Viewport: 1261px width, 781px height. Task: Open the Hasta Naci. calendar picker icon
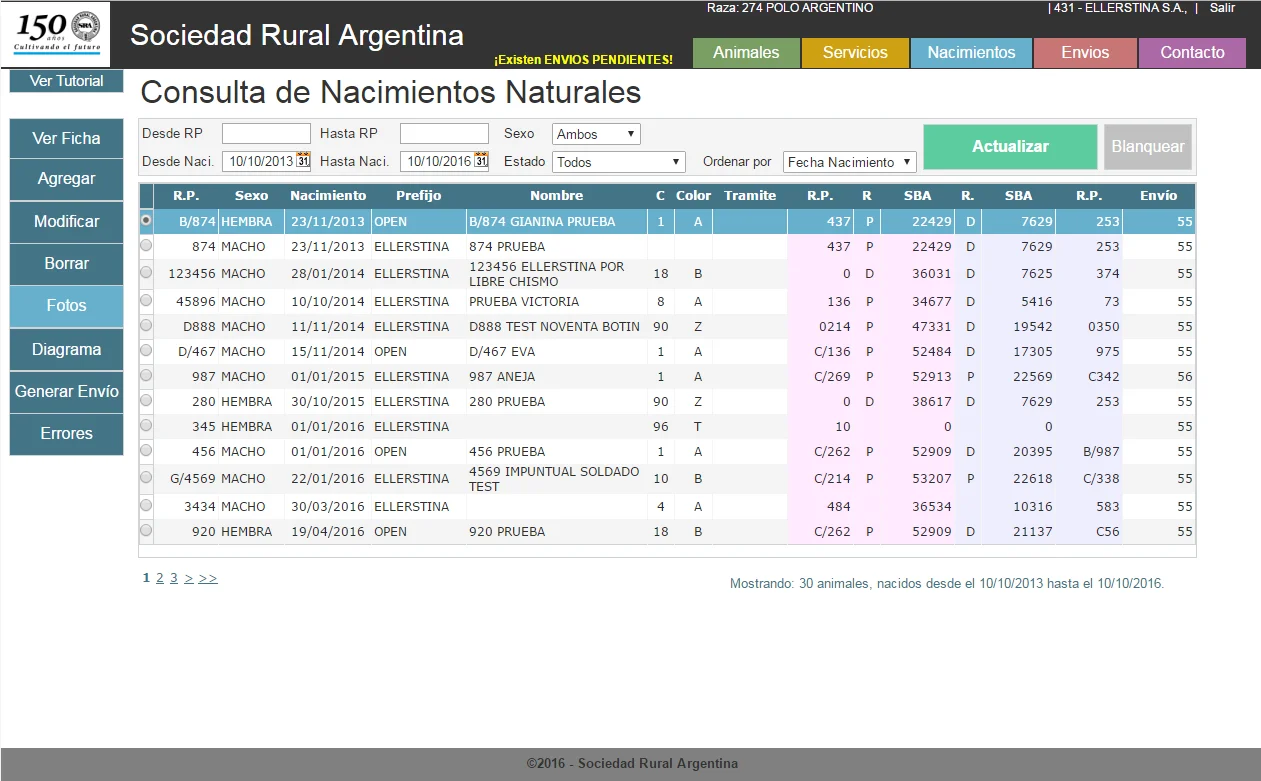tap(481, 161)
